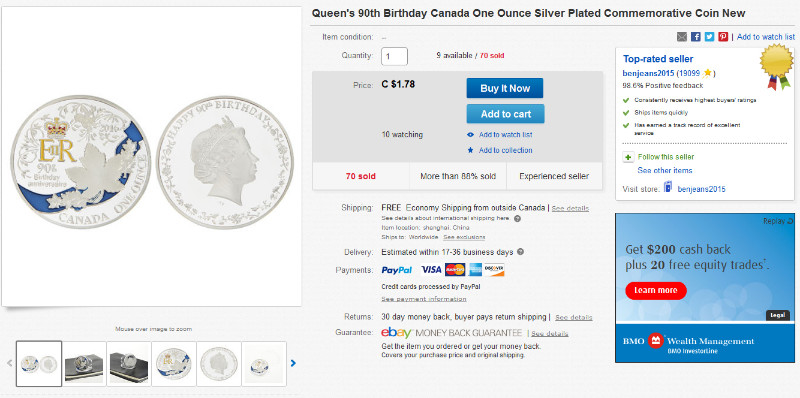Viewport: 800px width, 398px height.
Task: Pin this listing on Pinterest
Action: [x=723, y=37]
